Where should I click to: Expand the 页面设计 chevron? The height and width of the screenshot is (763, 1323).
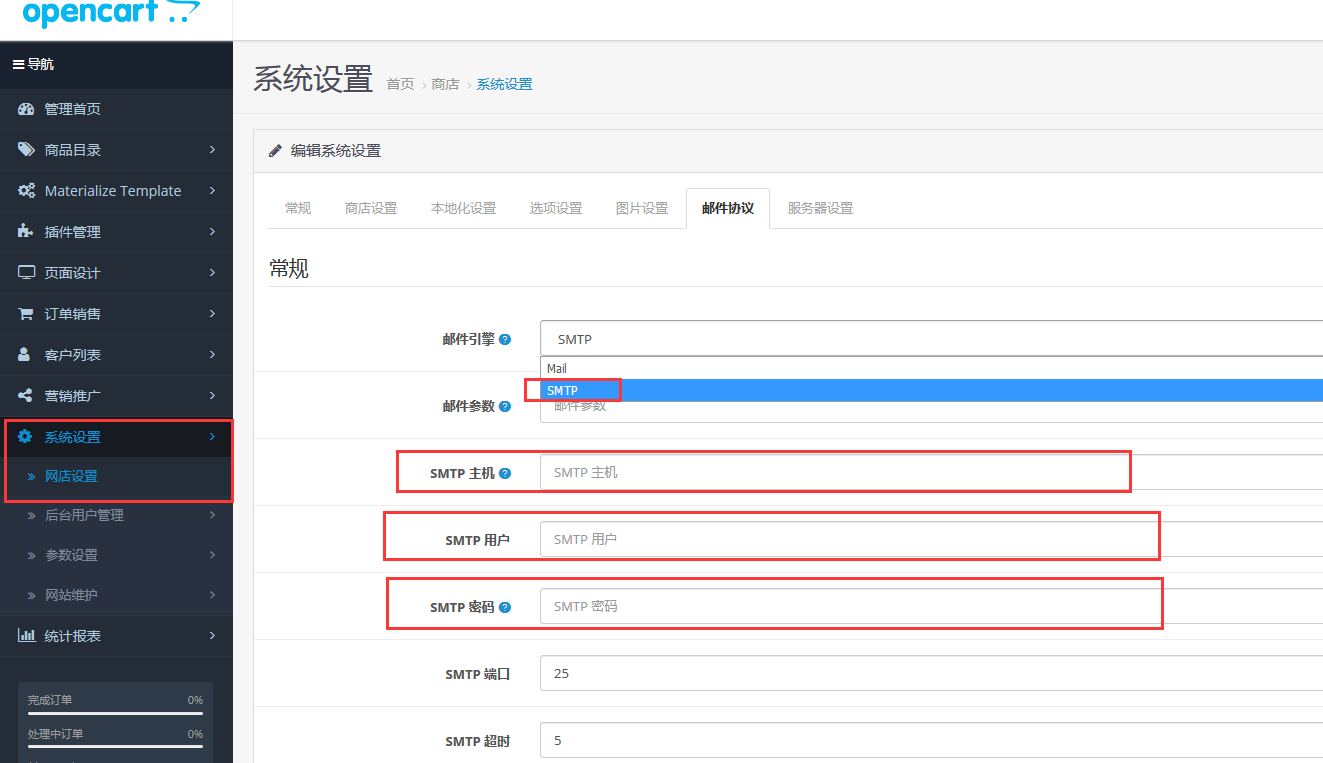212,273
